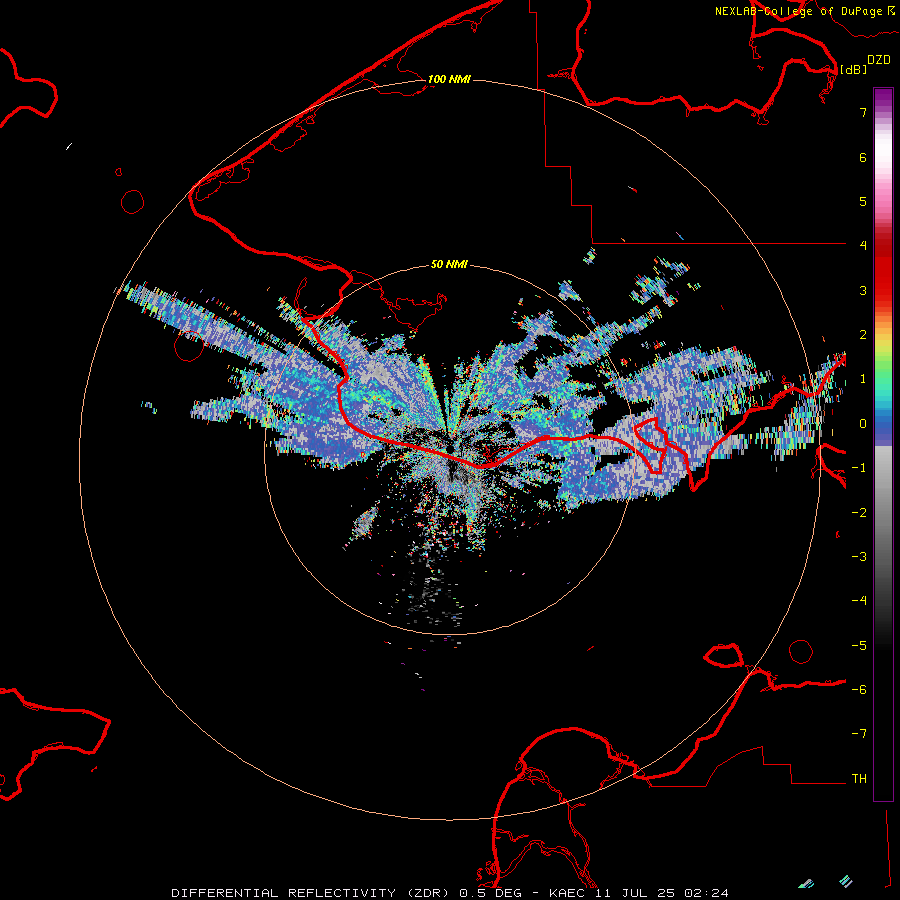Image resolution: width=900 pixels, height=900 pixels.
Task: Click the 0 value on the color scale
Action: pos(863,424)
